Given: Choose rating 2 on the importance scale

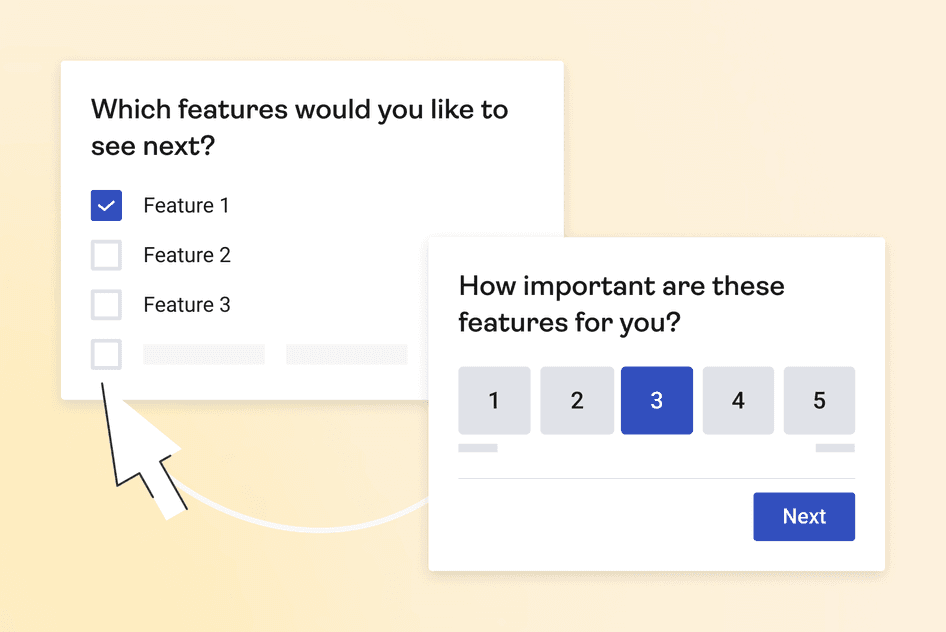Looking at the screenshot, I should click(x=577, y=400).
